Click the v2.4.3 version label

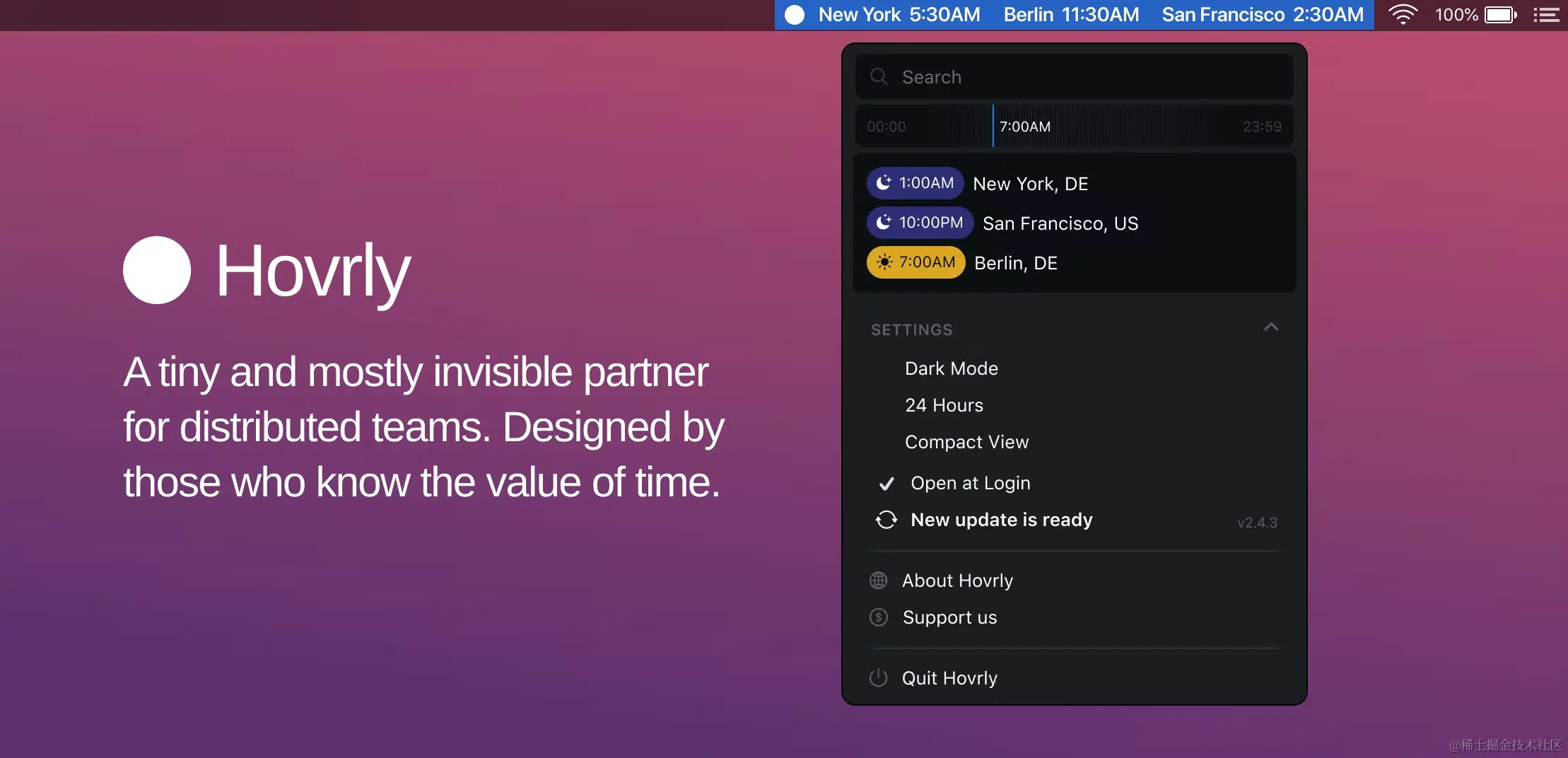1257,523
